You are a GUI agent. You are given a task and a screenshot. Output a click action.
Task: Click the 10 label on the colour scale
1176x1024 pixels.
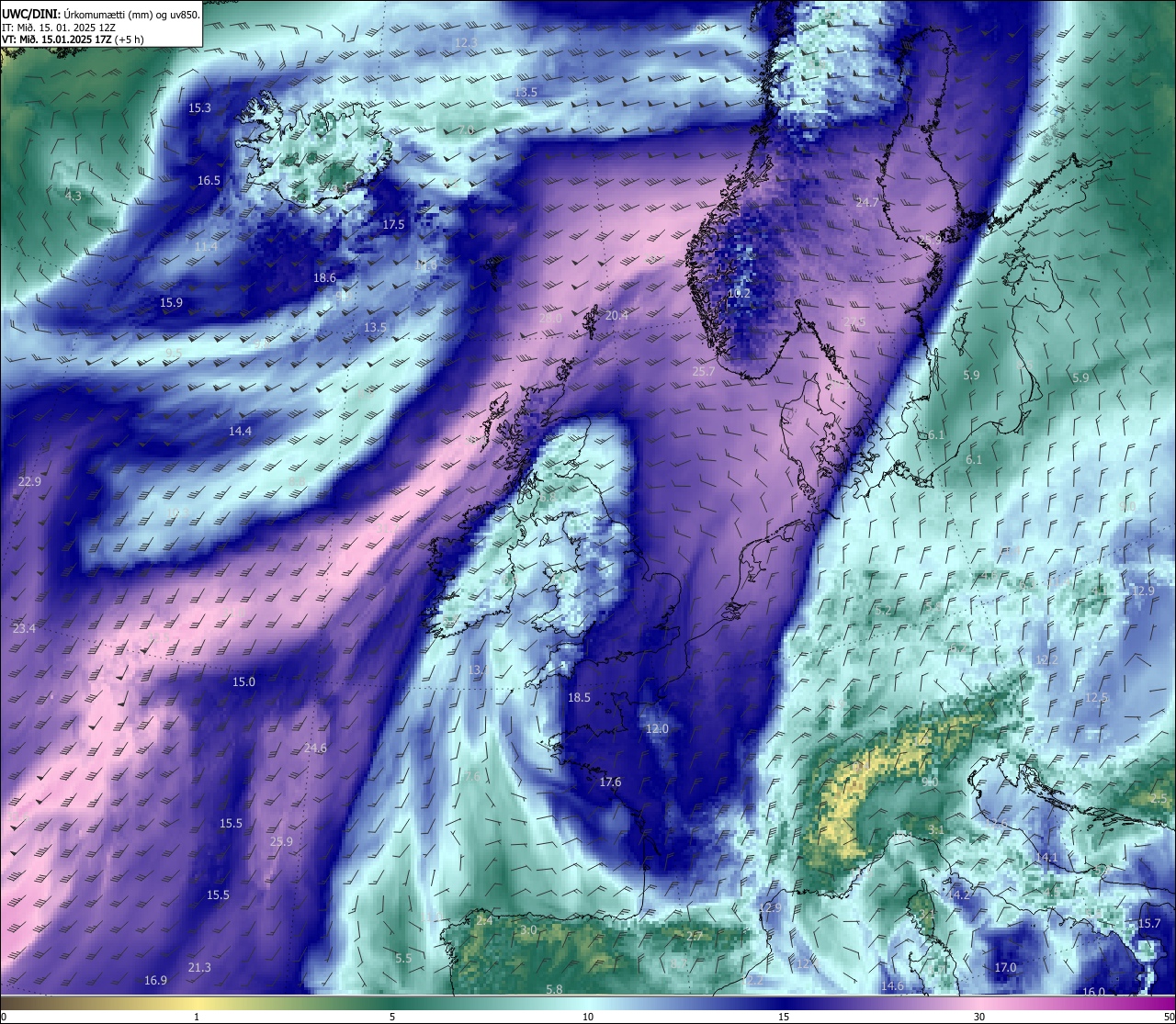click(588, 1017)
